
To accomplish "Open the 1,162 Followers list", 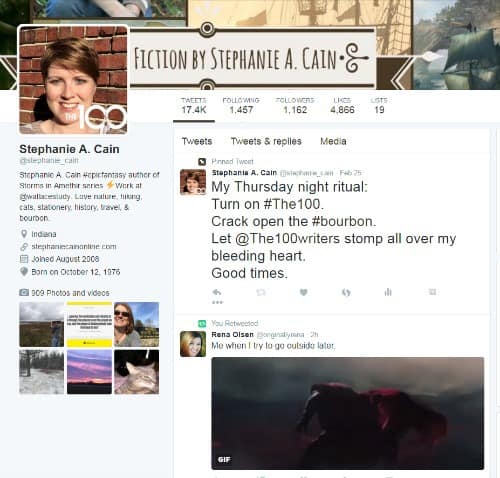I will (295, 106).
